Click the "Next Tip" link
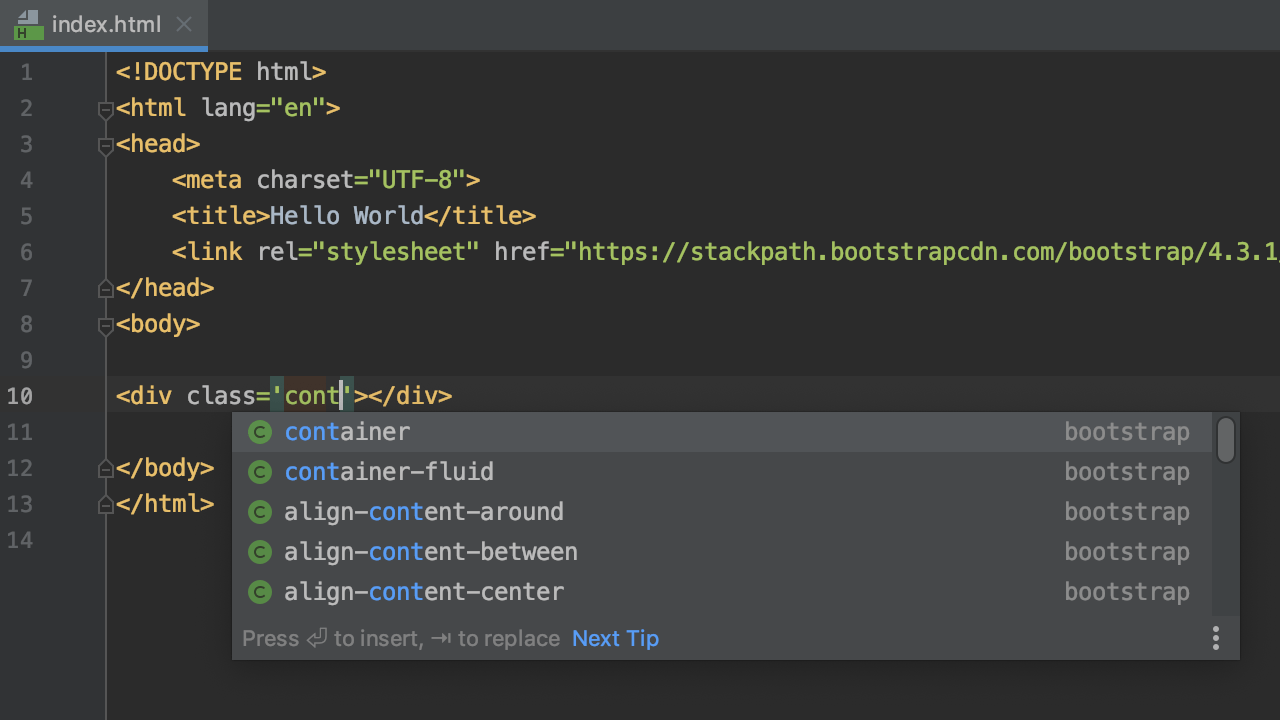Viewport: 1280px width, 720px height. [x=615, y=638]
